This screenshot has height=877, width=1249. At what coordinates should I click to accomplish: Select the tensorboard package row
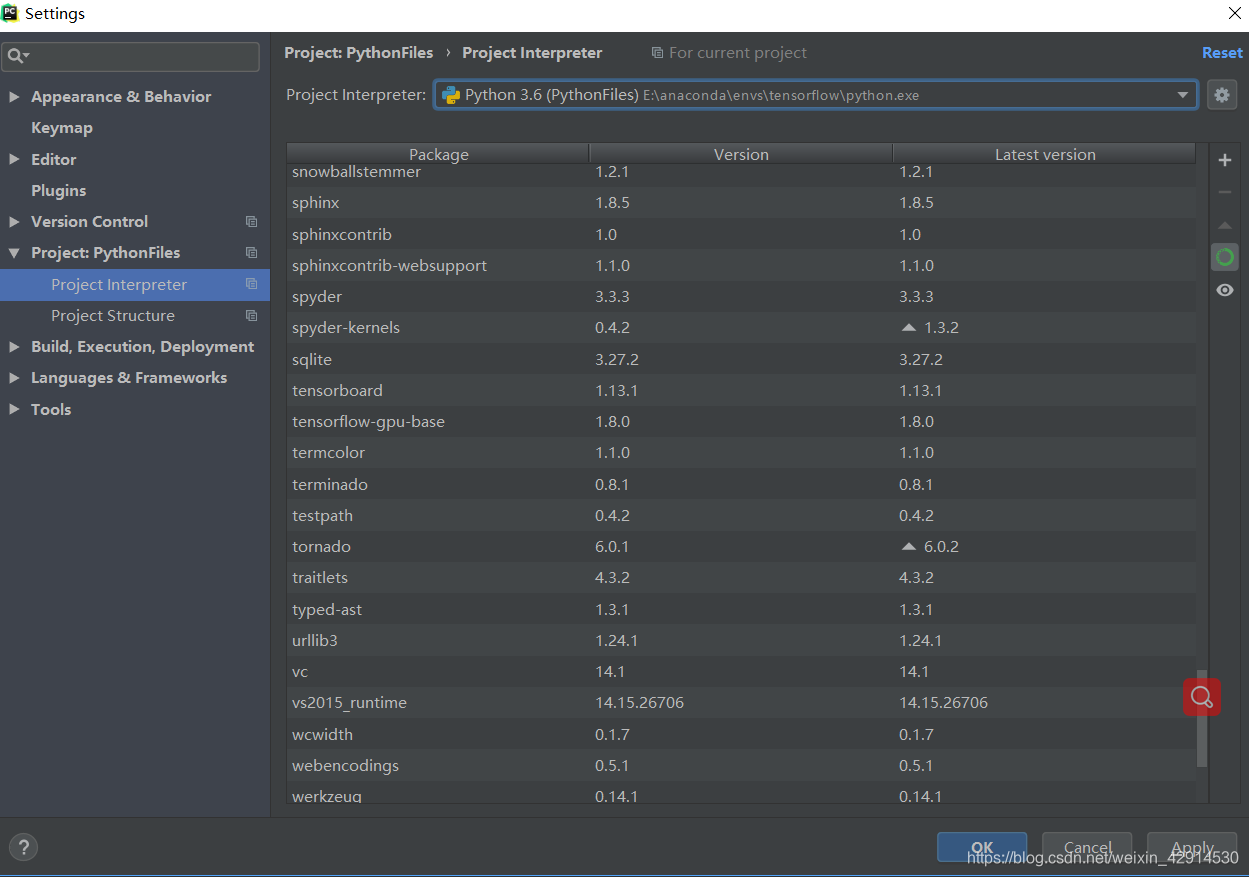coord(741,390)
